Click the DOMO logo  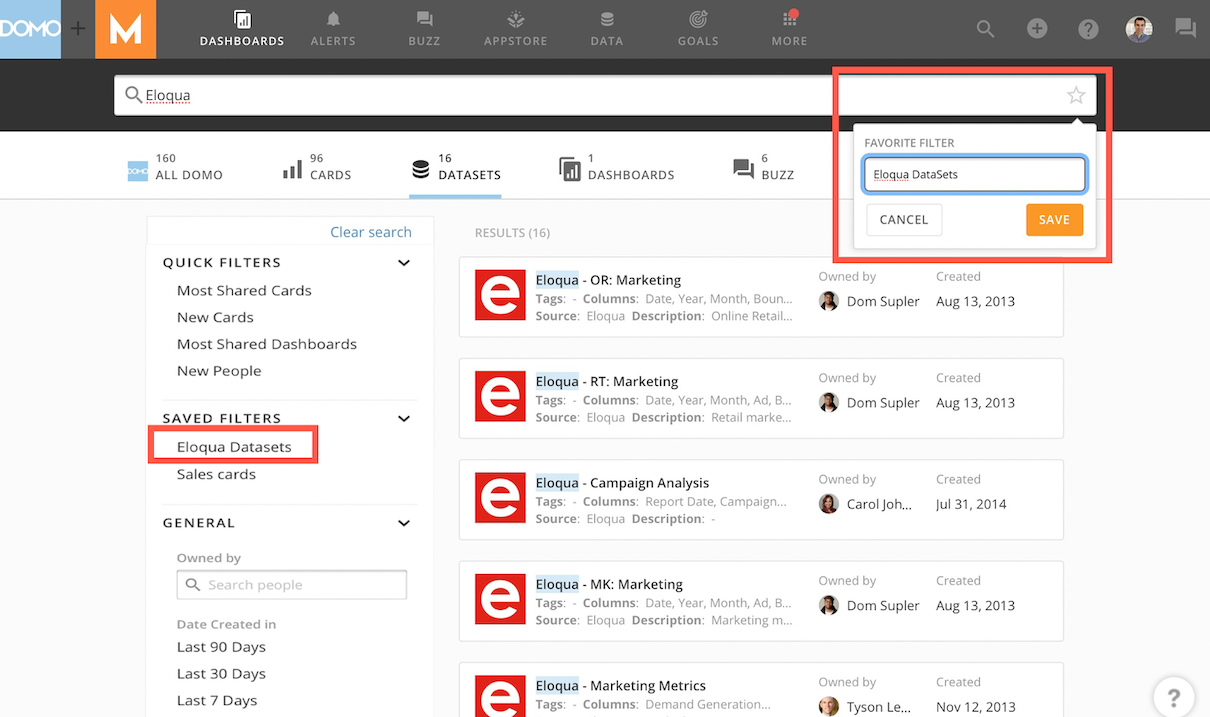point(30,29)
